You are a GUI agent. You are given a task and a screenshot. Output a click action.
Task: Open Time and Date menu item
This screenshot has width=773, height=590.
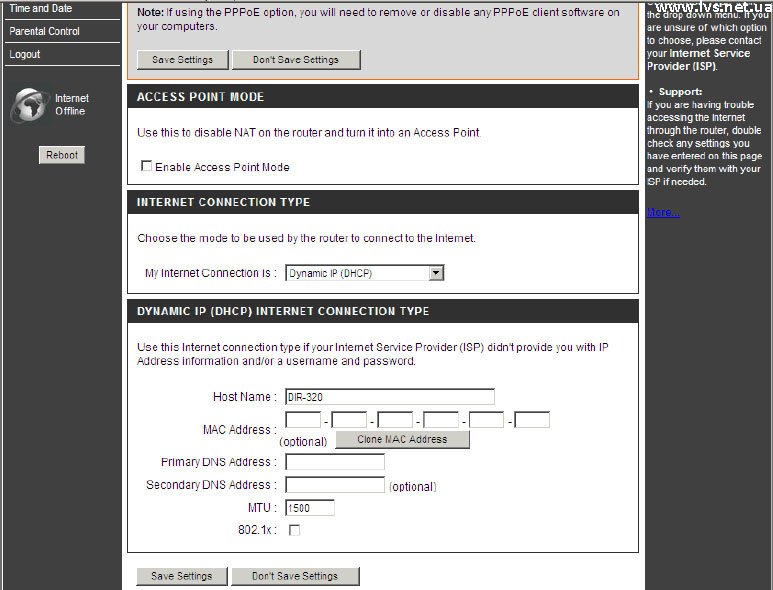click(x=41, y=9)
